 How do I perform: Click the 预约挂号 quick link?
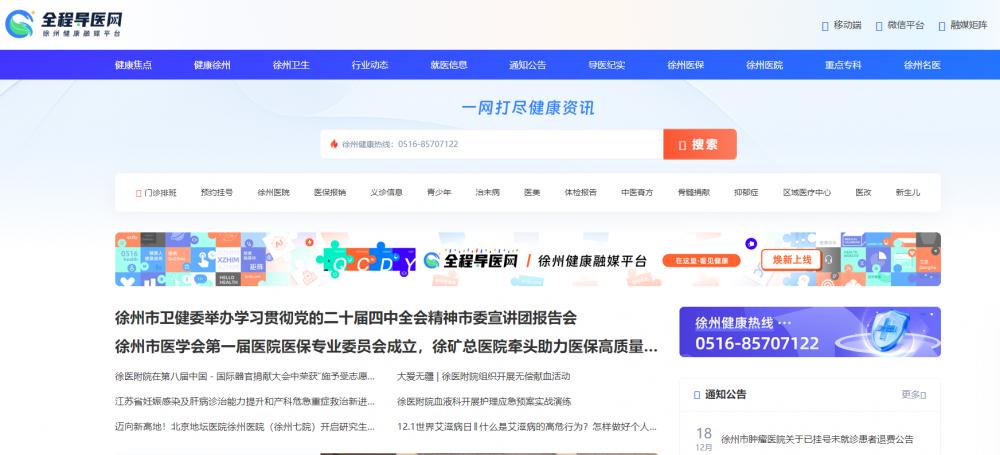point(216,192)
